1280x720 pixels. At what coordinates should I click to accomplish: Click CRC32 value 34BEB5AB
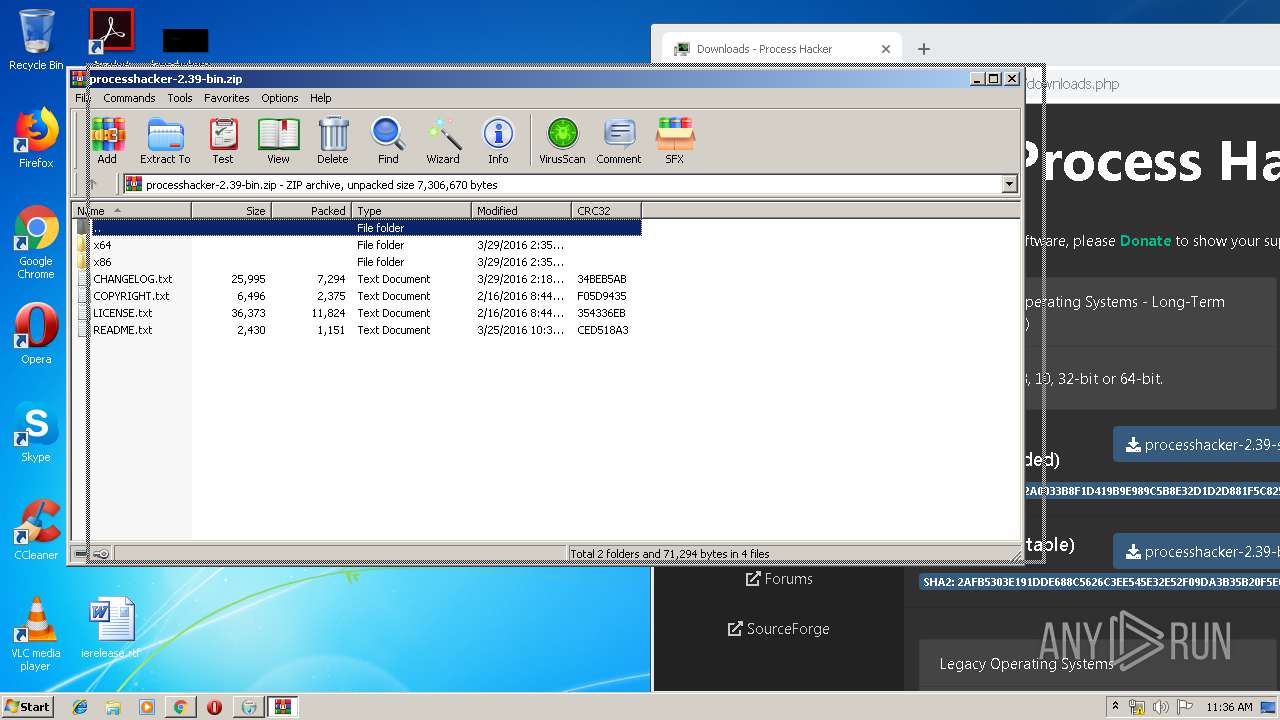602,279
